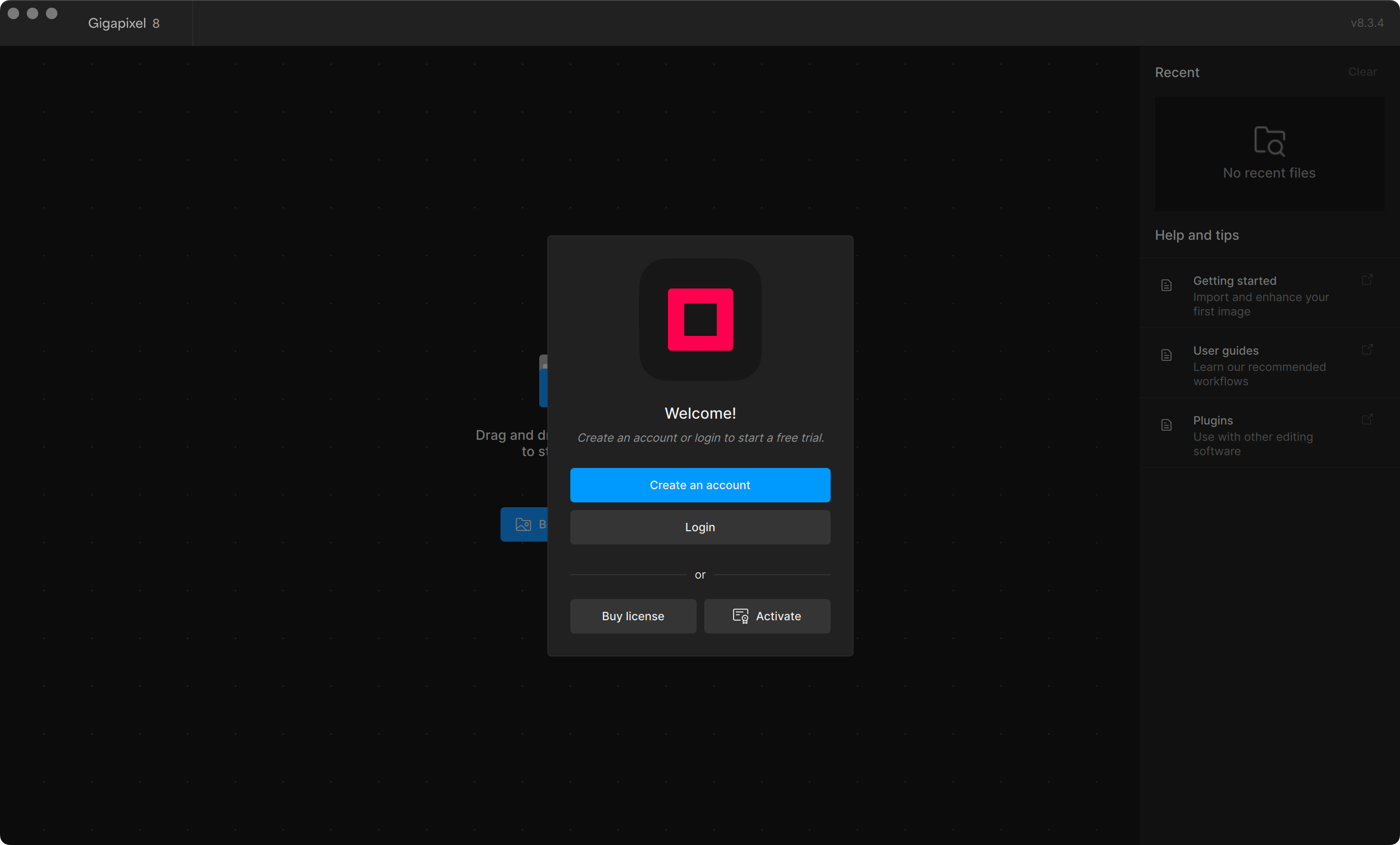Click the User guides document icon
This screenshot has width=1400, height=845.
1167,355
